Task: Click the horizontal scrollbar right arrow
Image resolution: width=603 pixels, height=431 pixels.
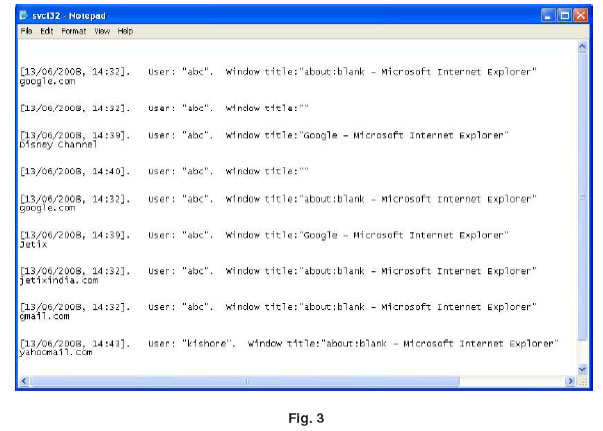Action: [571, 381]
